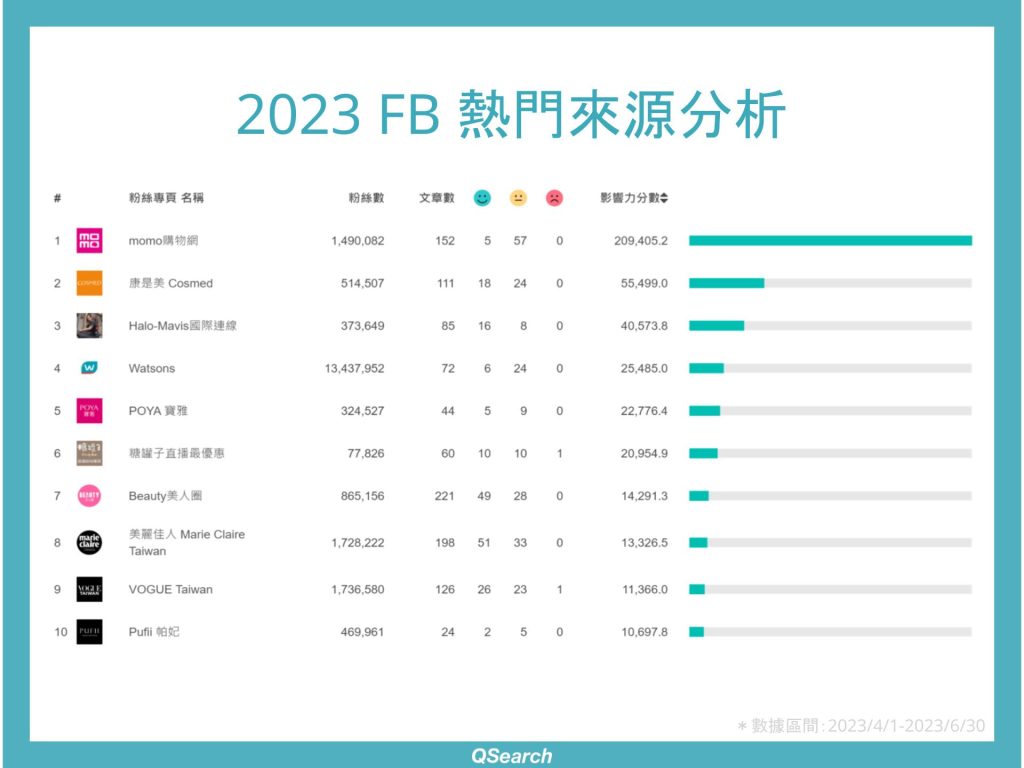Click the red sad-face sentiment column icon
This screenshot has width=1024, height=768.
point(554,198)
